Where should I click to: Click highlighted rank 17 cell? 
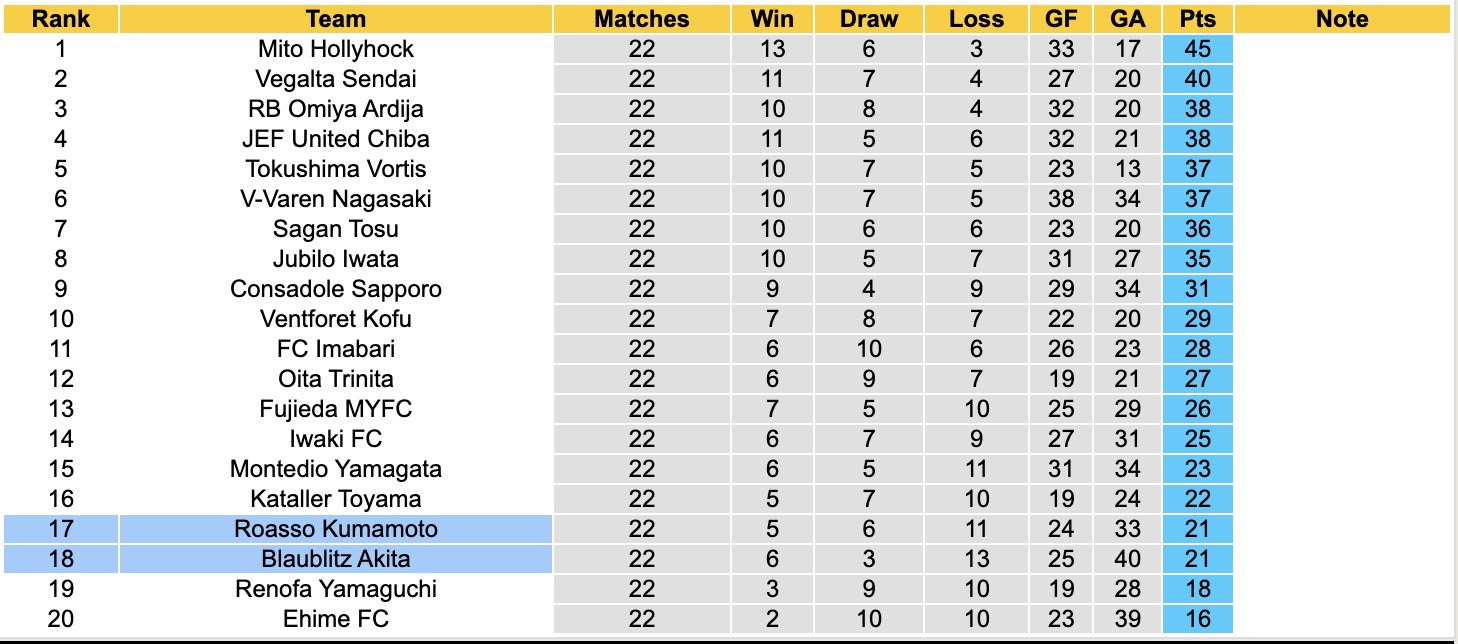60,529
